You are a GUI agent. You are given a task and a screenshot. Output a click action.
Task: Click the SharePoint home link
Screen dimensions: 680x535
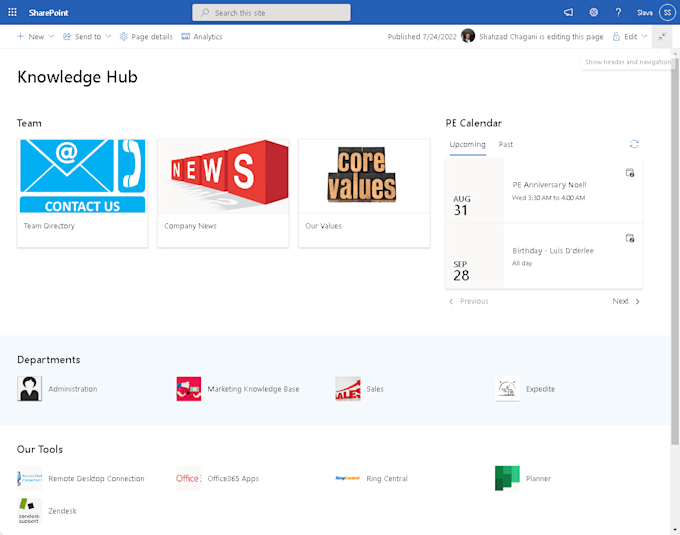coord(48,13)
